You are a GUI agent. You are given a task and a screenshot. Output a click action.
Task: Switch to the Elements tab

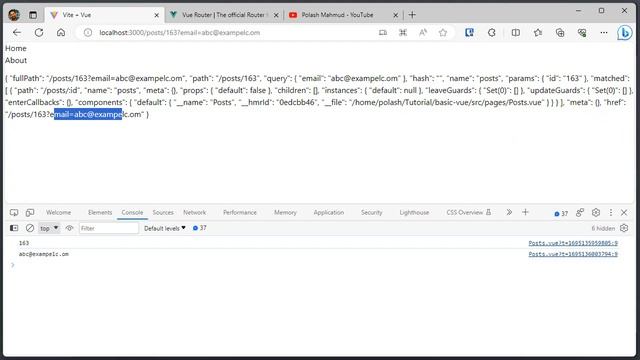(x=100, y=213)
